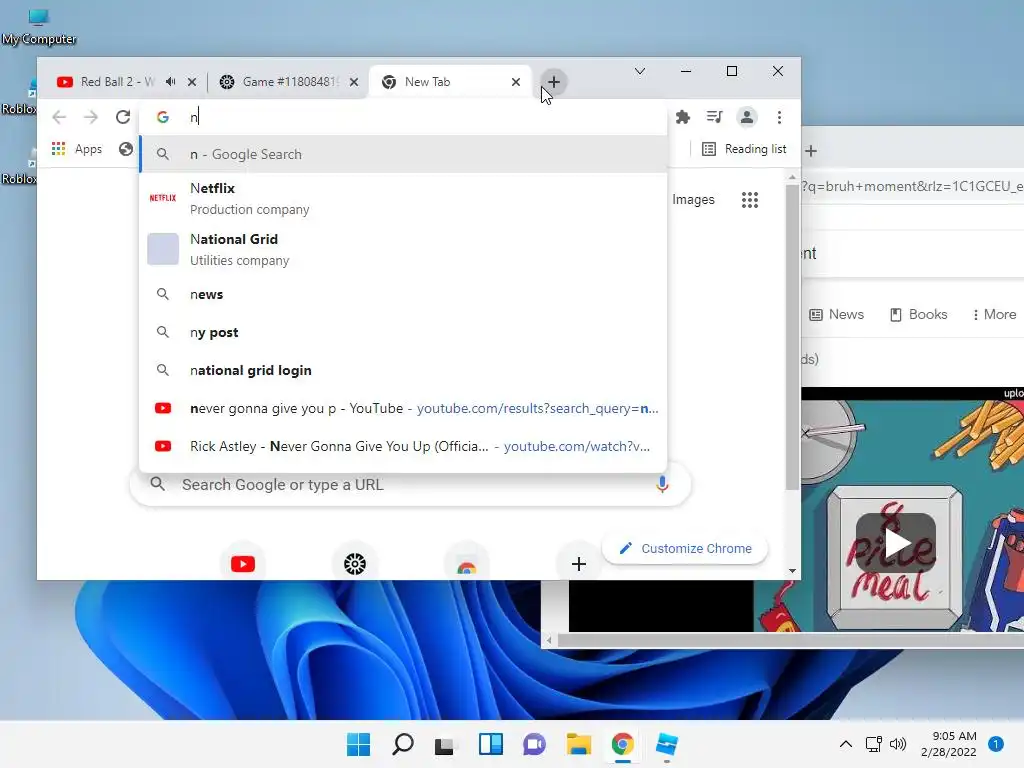Click the Images link on New Tab
The image size is (1024, 768).
693,199
